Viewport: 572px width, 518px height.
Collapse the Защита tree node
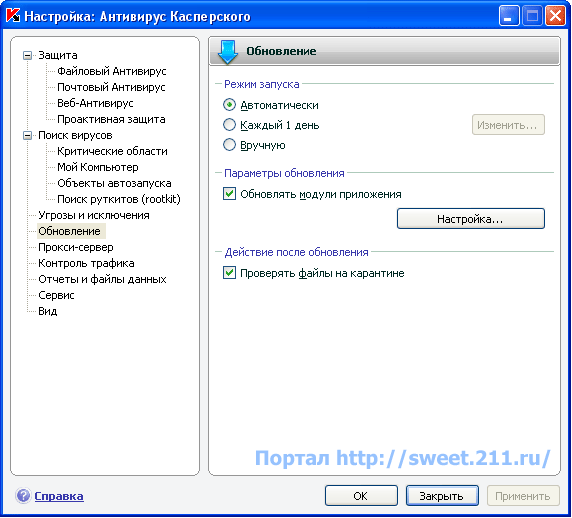pyautogui.click(x=27, y=55)
